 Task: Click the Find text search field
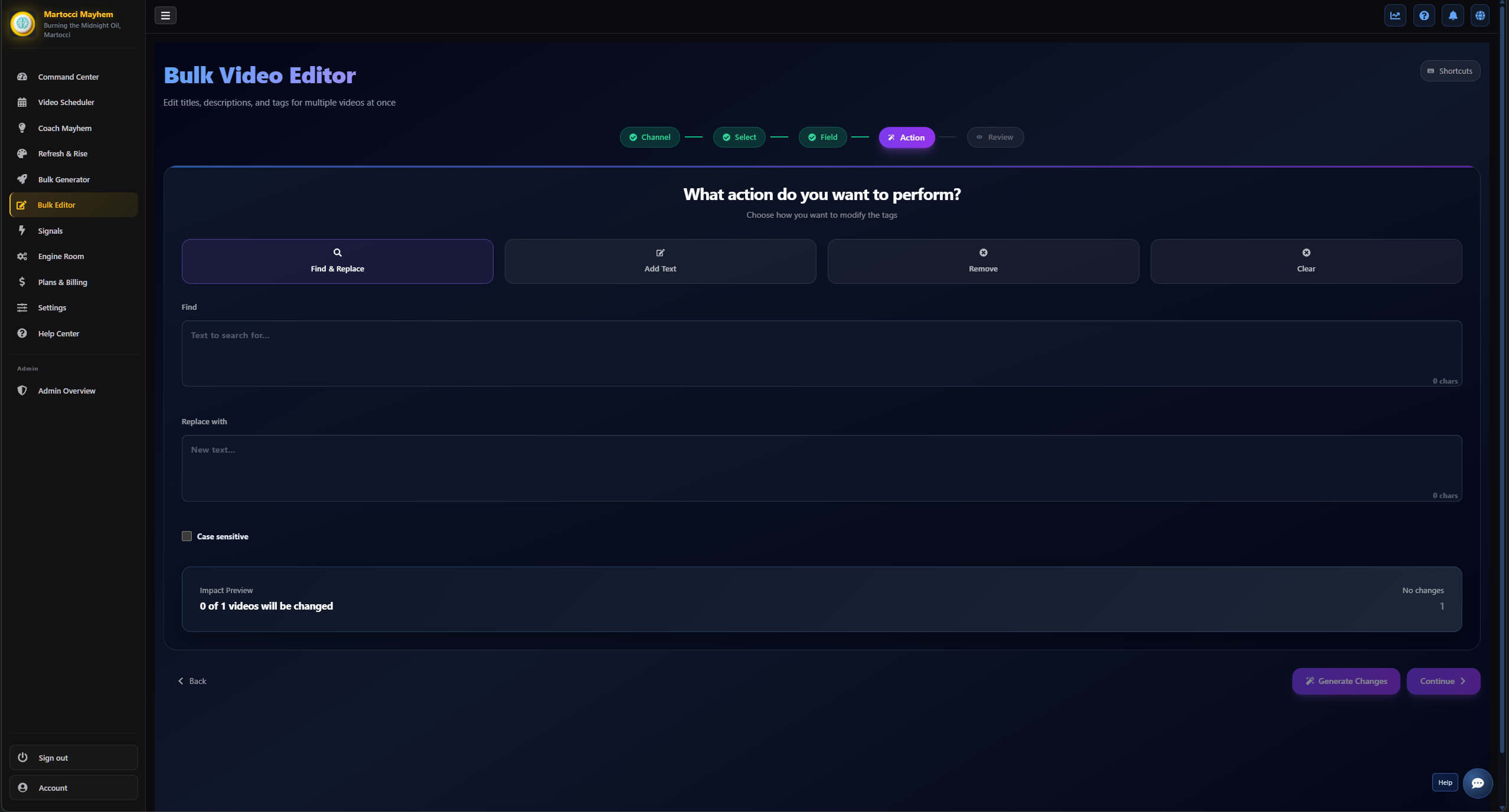[821, 353]
